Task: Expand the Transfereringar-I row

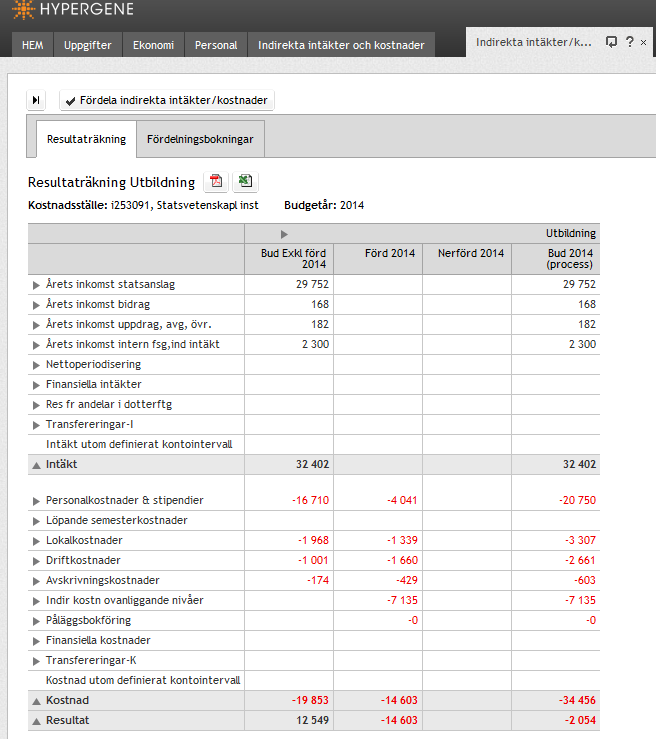Action: (36, 425)
